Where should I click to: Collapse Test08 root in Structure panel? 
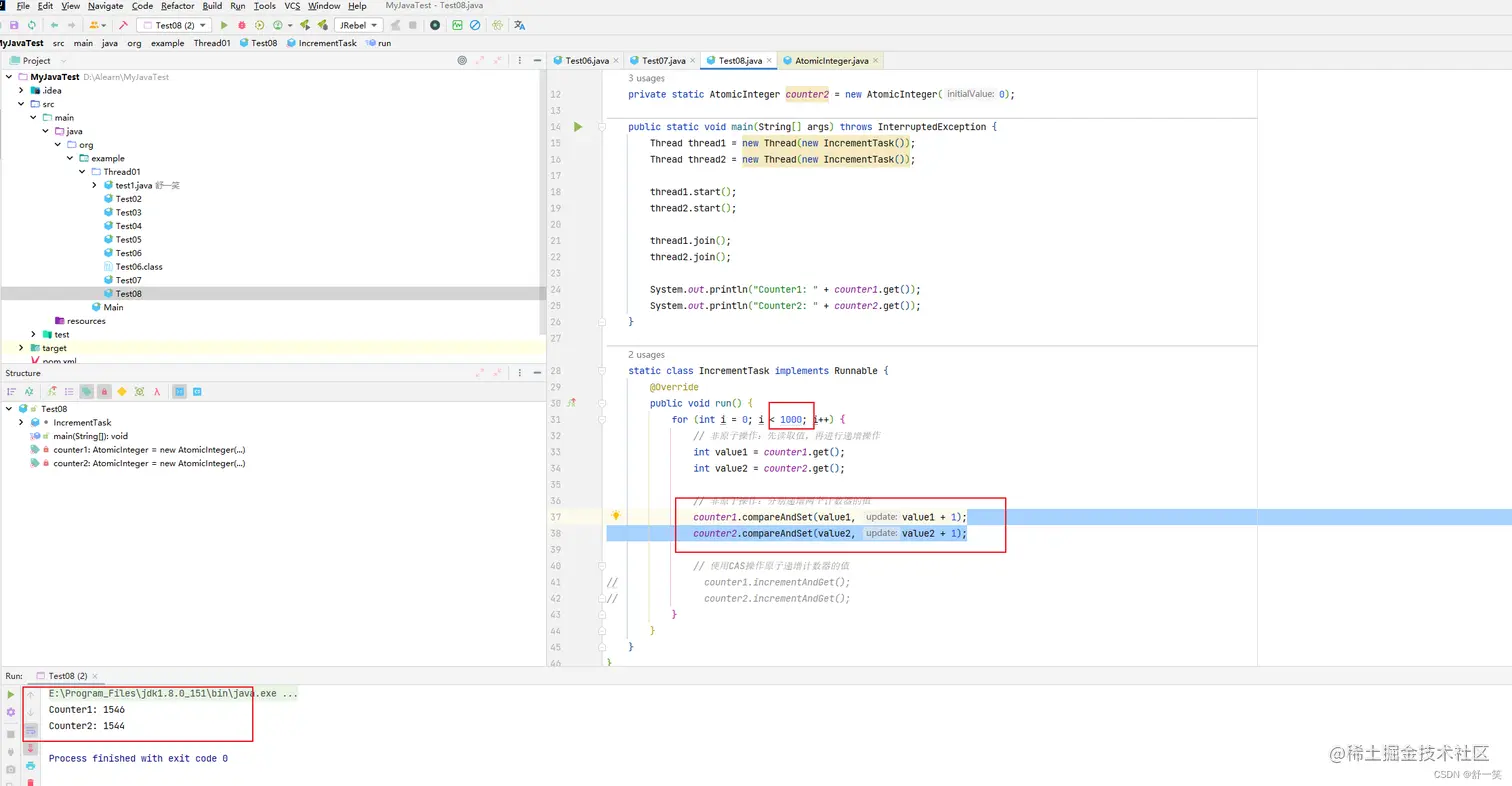(9, 409)
